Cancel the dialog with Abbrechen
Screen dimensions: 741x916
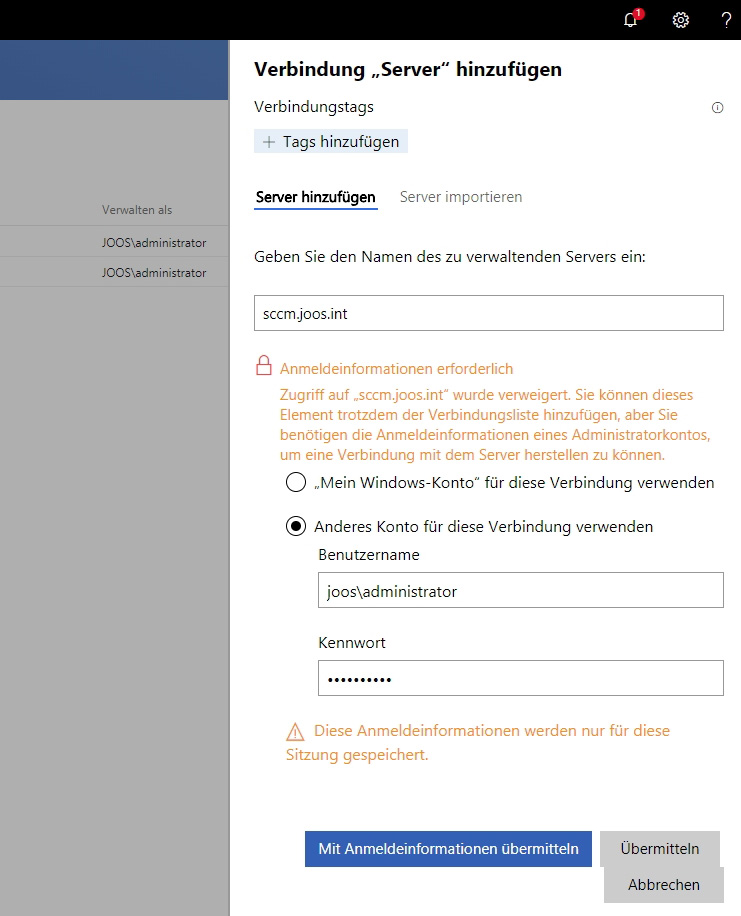click(663, 885)
